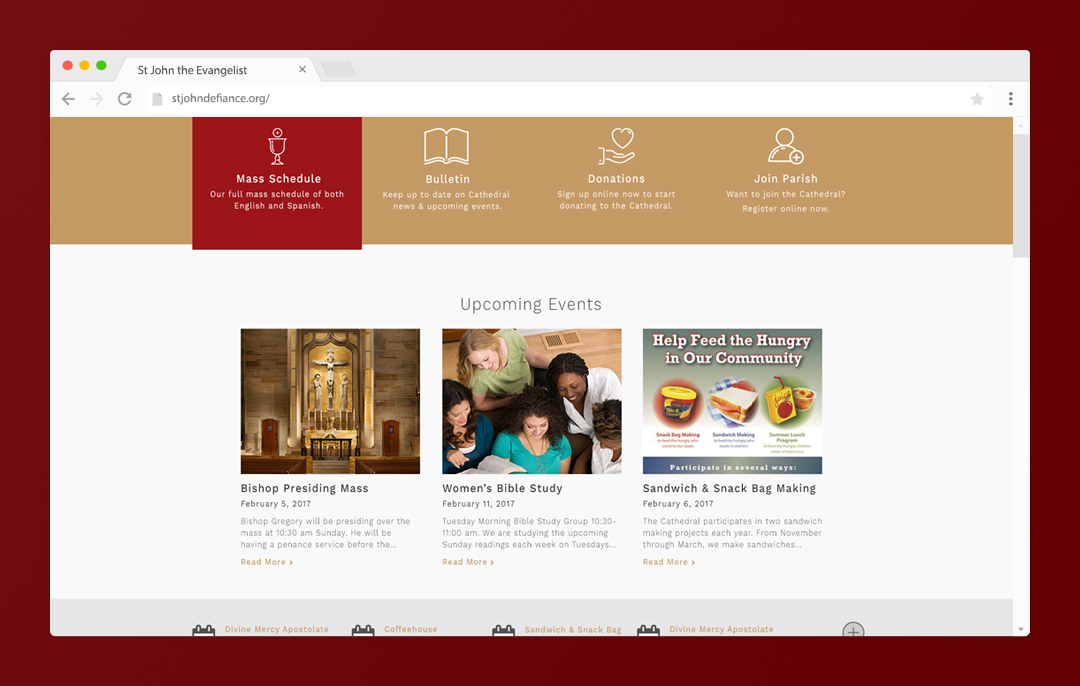
Task: Read More about Sandwich & Snack Bag Making
Action: [669, 562]
